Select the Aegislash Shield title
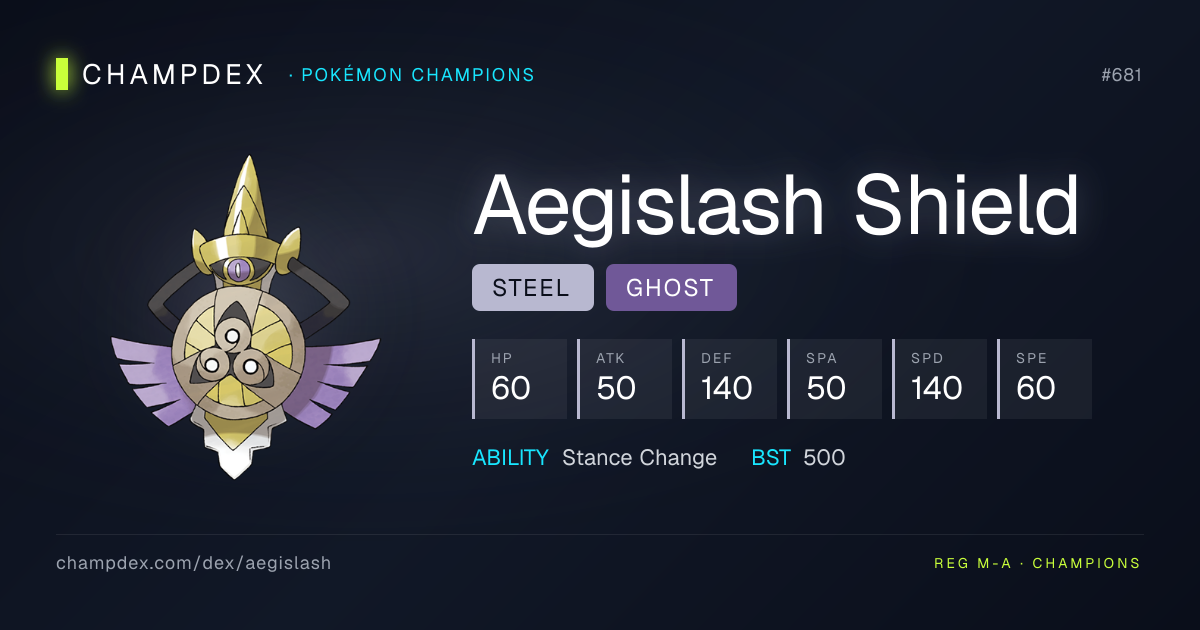Image resolution: width=1200 pixels, height=630 pixels. 776,206
